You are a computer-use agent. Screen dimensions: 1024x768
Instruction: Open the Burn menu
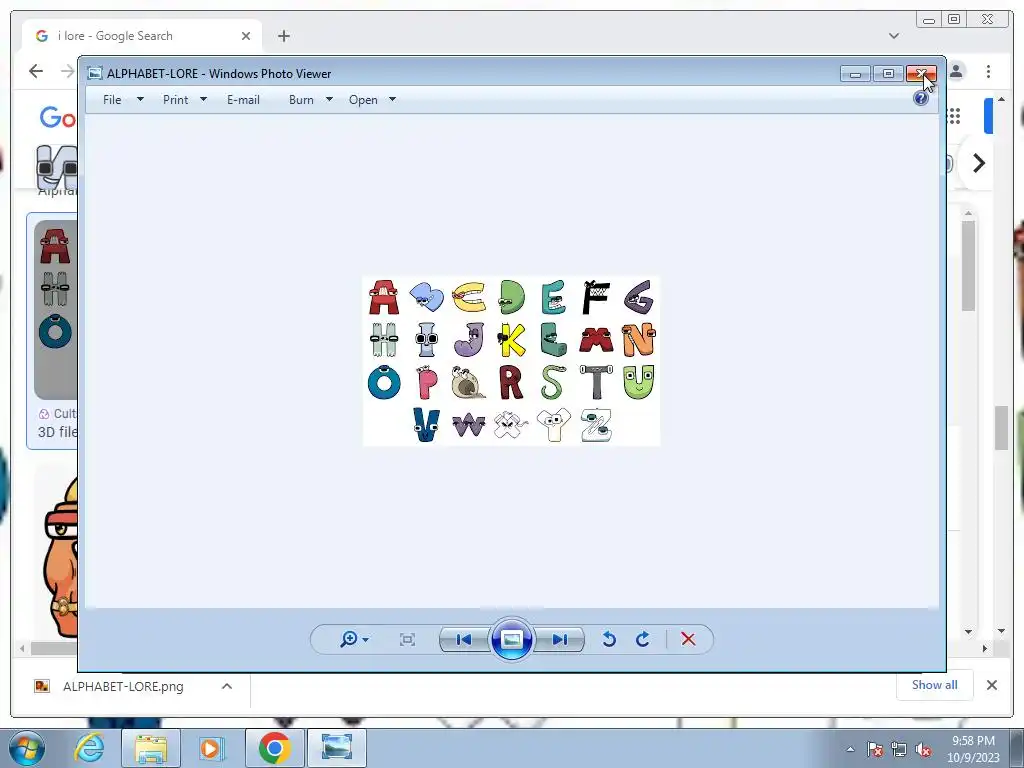point(301,100)
